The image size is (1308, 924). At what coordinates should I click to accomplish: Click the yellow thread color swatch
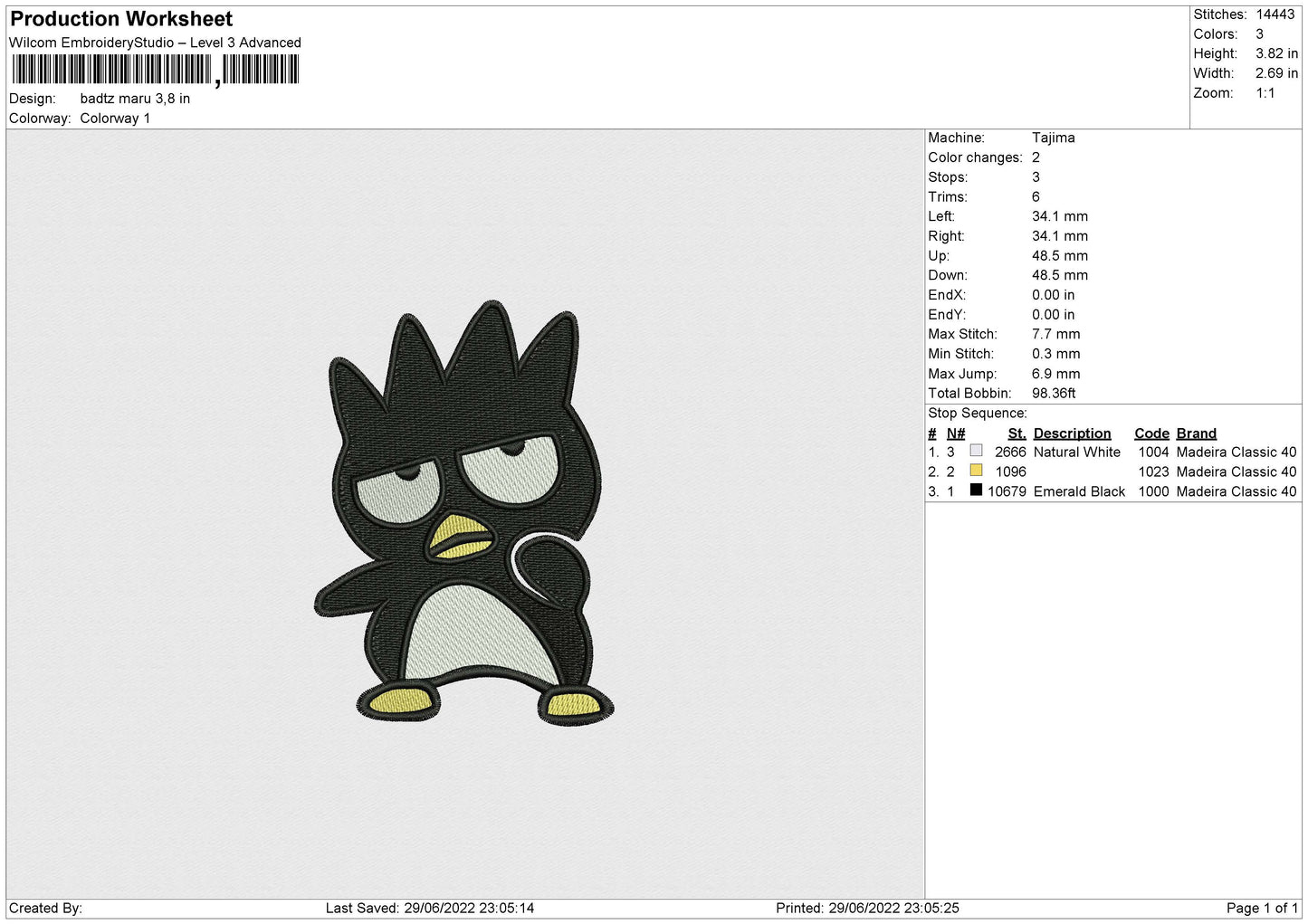tap(976, 471)
